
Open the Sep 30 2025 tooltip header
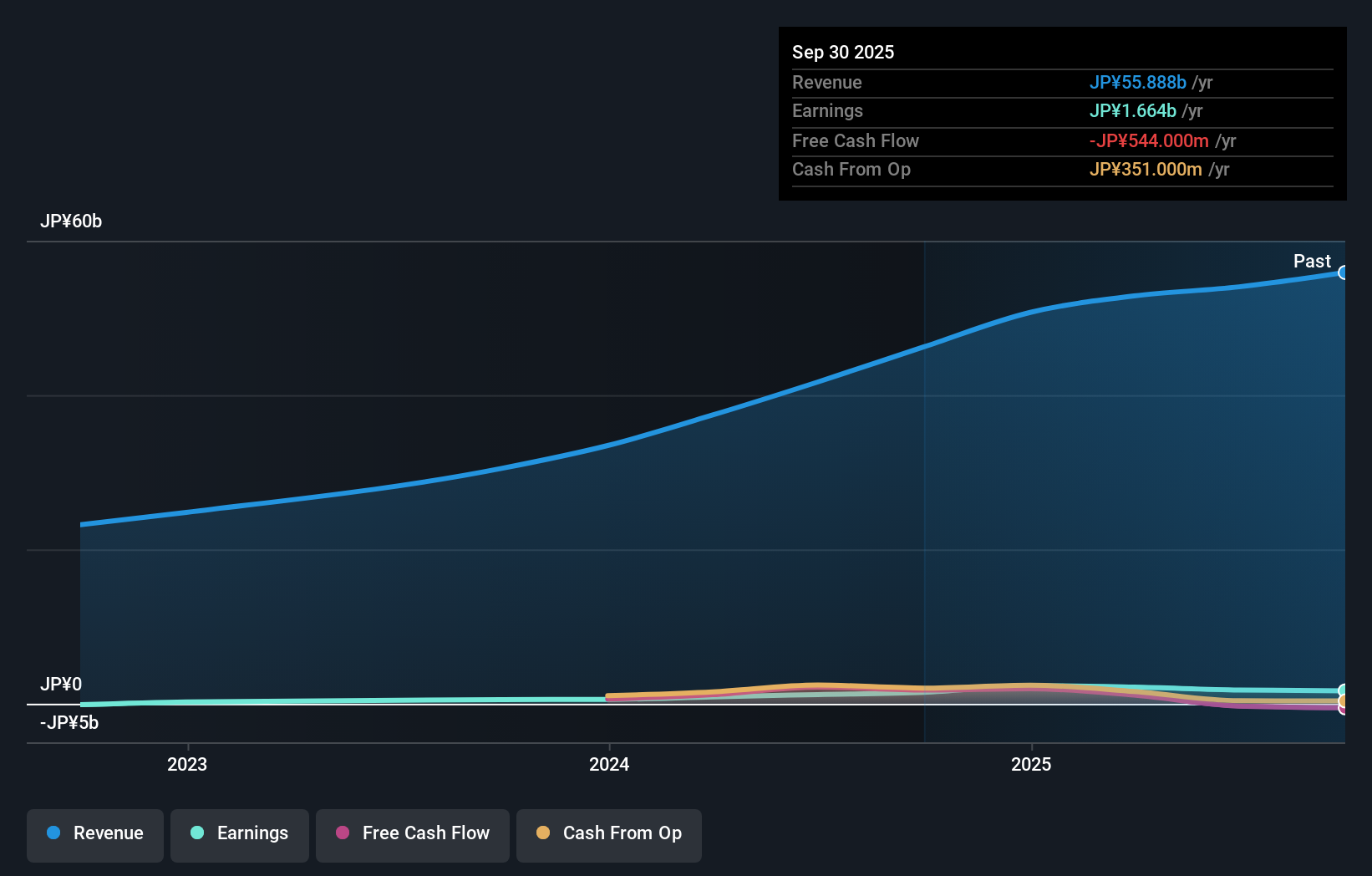(843, 52)
